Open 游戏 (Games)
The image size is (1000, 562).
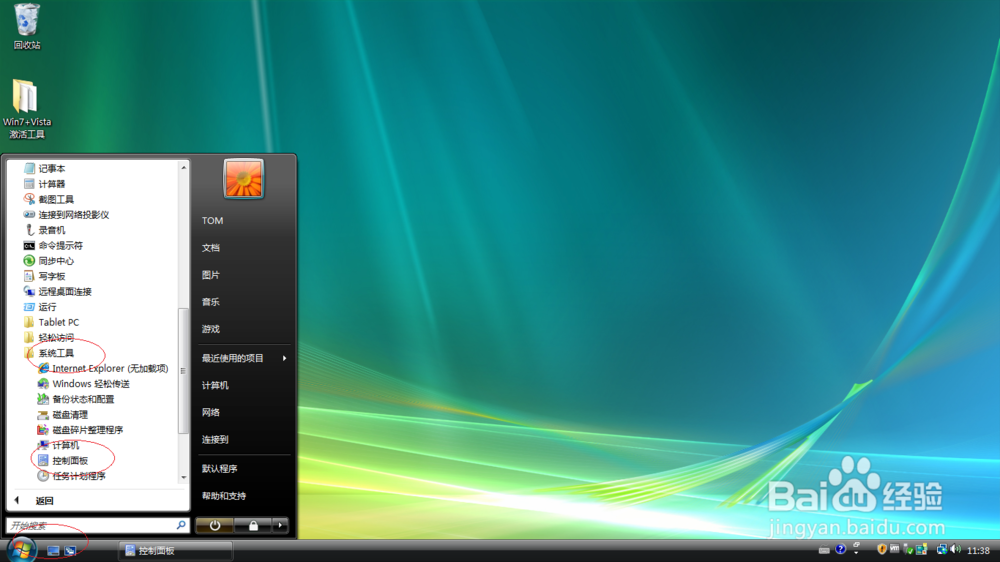click(211, 329)
